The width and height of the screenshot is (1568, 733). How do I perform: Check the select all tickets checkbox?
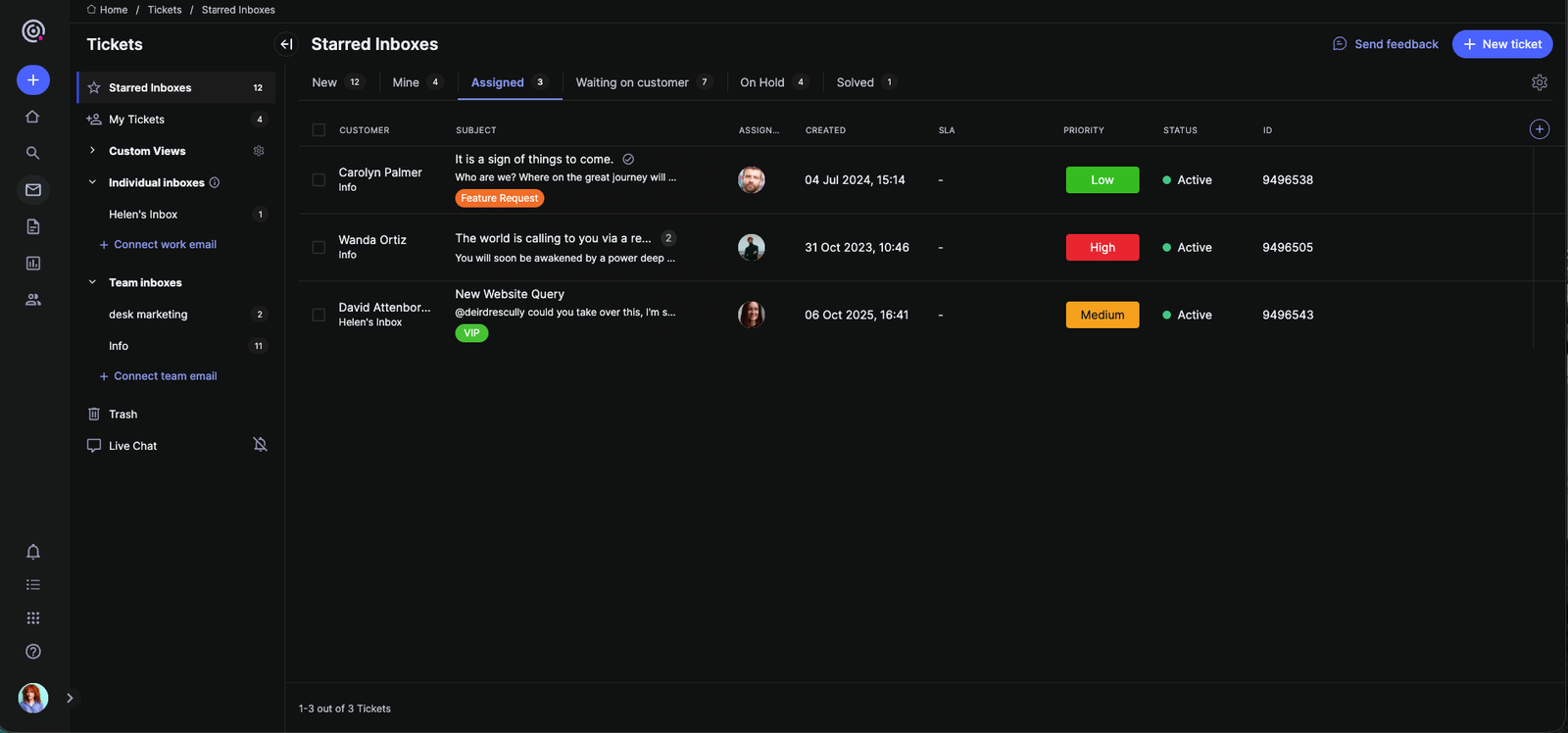point(318,130)
